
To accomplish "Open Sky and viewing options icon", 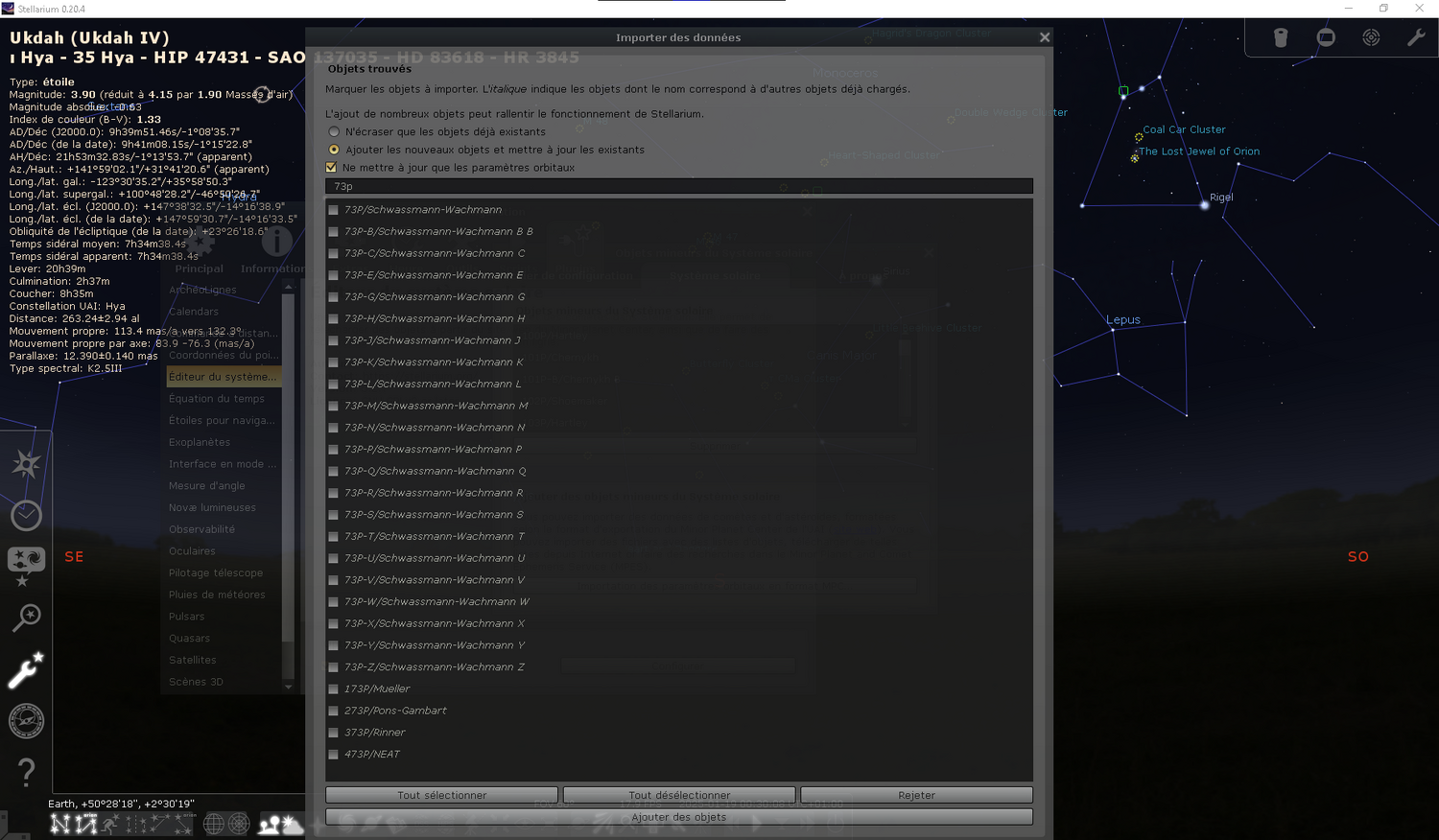I will tap(26, 566).
